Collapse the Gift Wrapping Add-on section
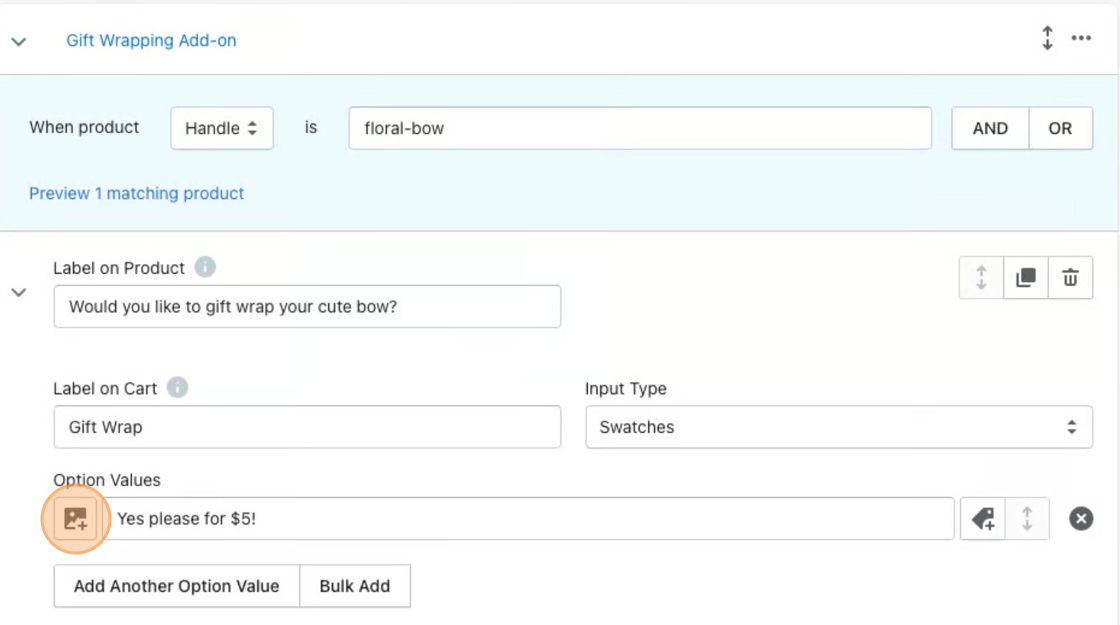This screenshot has width=1120, height=625. tap(19, 42)
